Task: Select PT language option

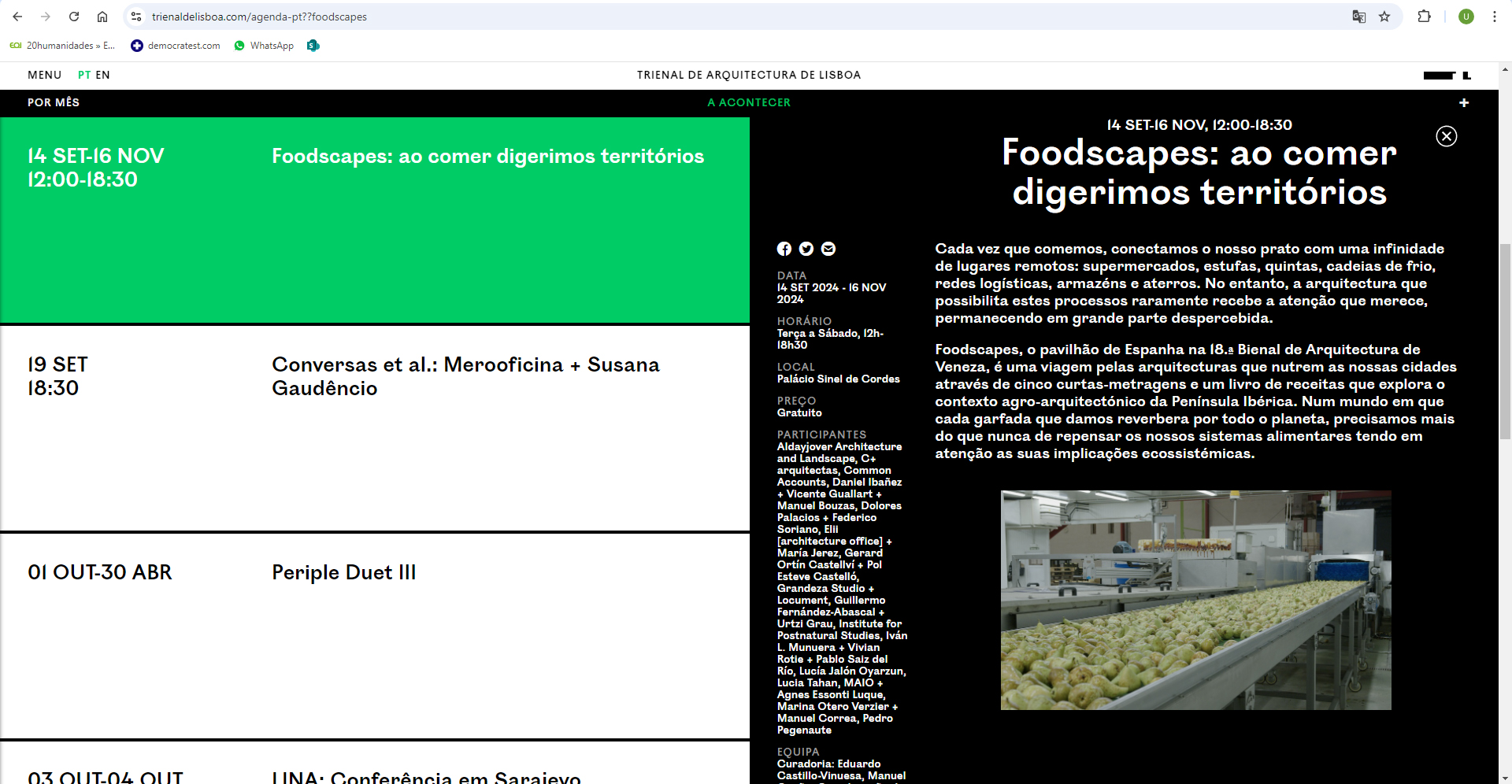Action: tap(84, 75)
